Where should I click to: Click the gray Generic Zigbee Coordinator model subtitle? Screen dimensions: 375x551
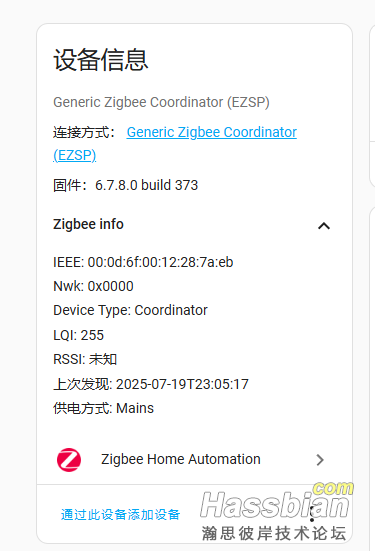(x=161, y=102)
